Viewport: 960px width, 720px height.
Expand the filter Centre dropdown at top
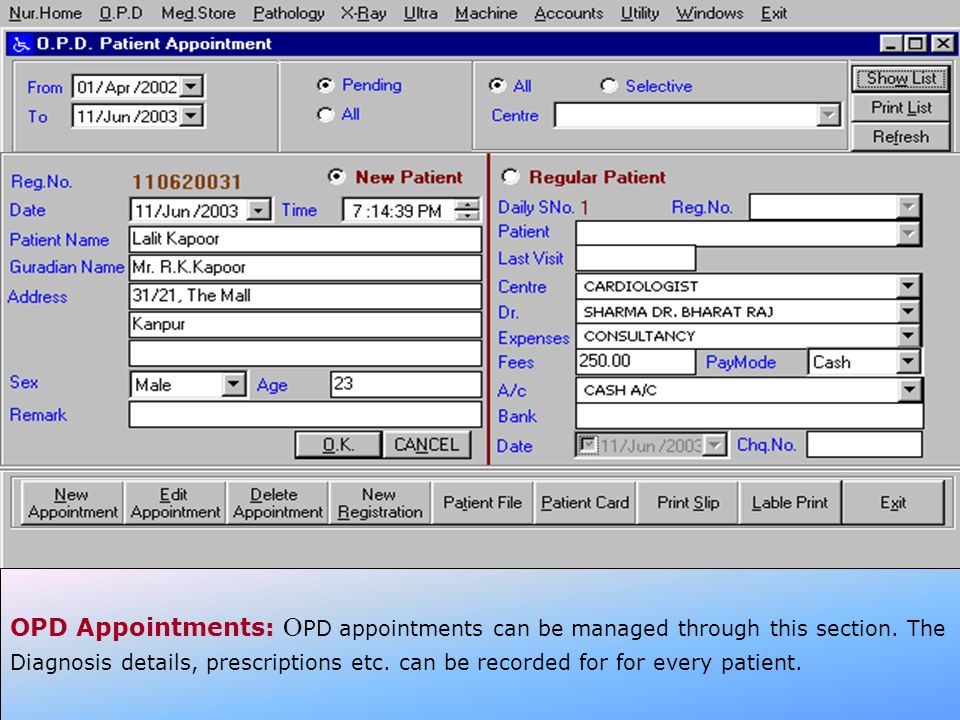point(828,115)
